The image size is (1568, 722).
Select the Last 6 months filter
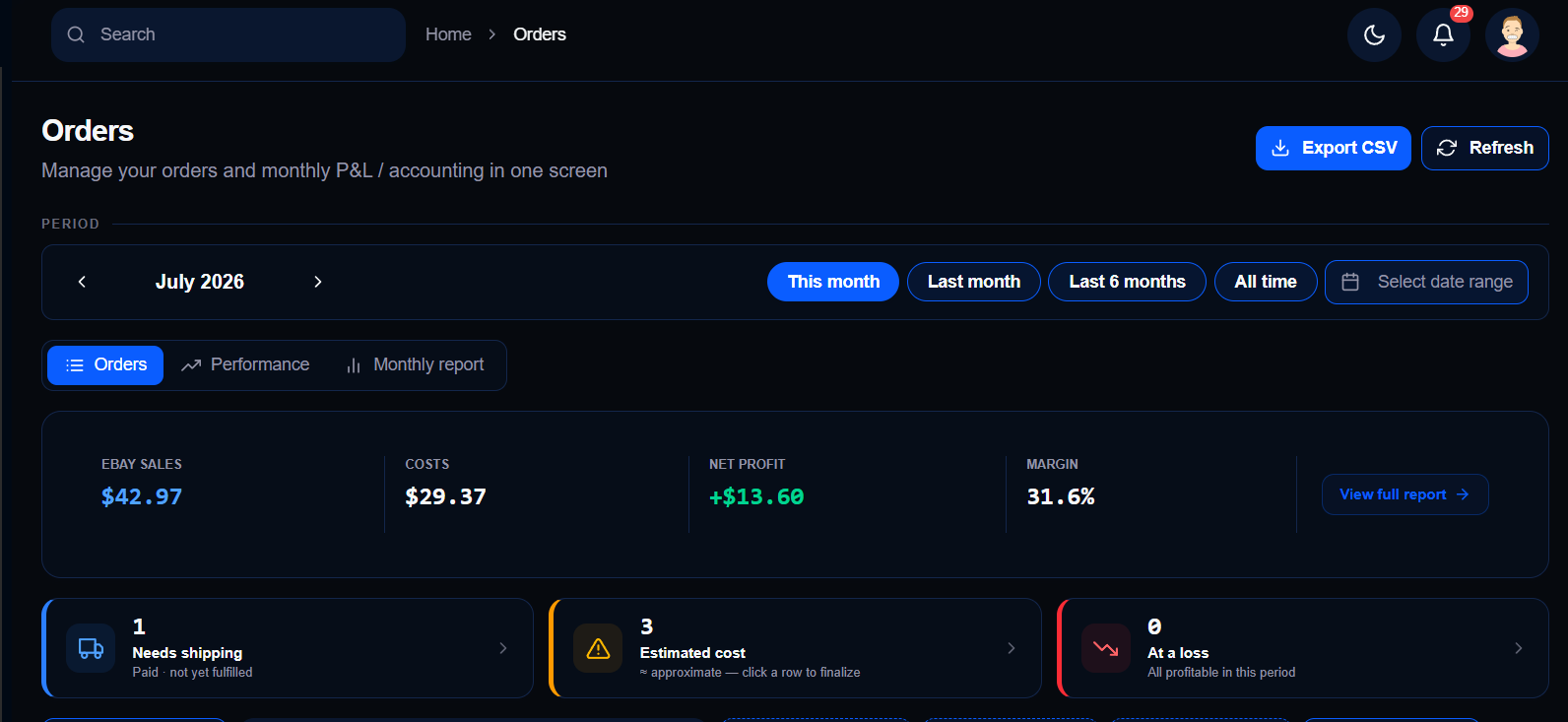coord(1127,282)
